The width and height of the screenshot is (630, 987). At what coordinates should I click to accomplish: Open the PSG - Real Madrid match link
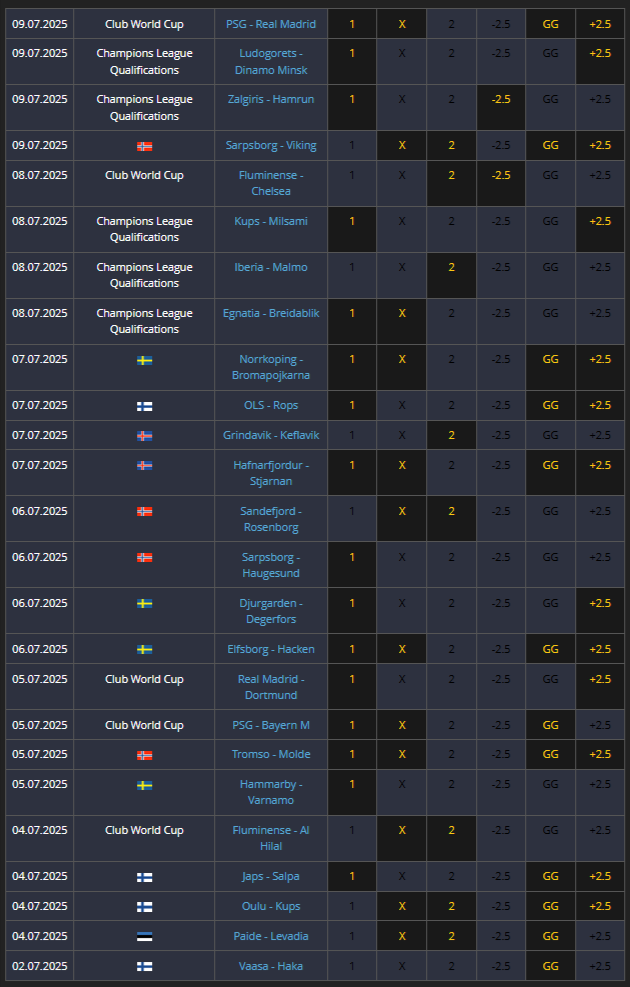click(270, 24)
